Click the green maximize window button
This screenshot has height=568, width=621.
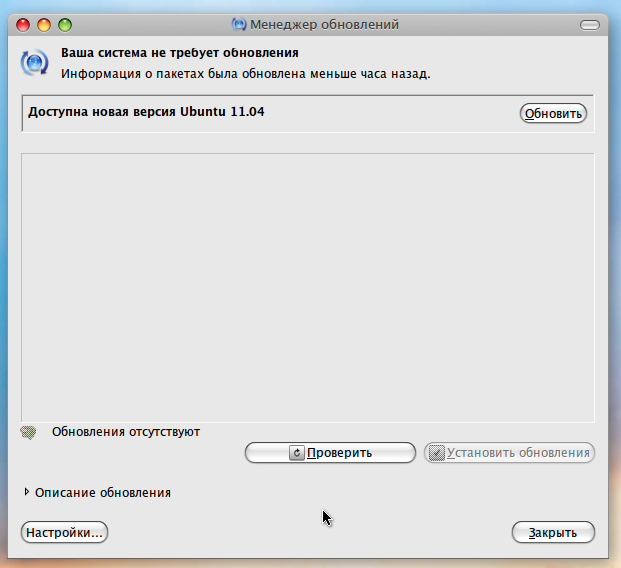point(65,25)
